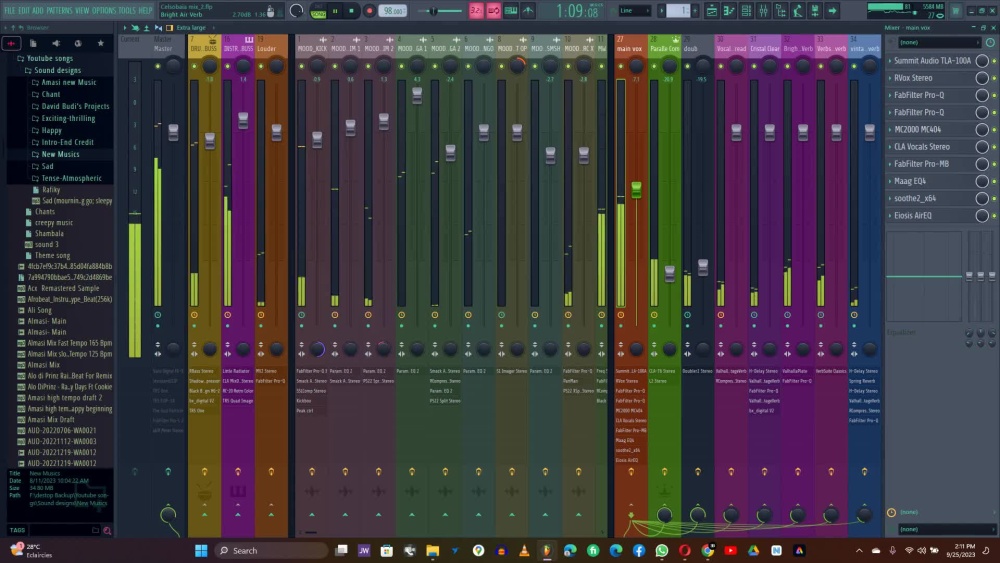Open the Channel rack icon

pyautogui.click(x=746, y=10)
